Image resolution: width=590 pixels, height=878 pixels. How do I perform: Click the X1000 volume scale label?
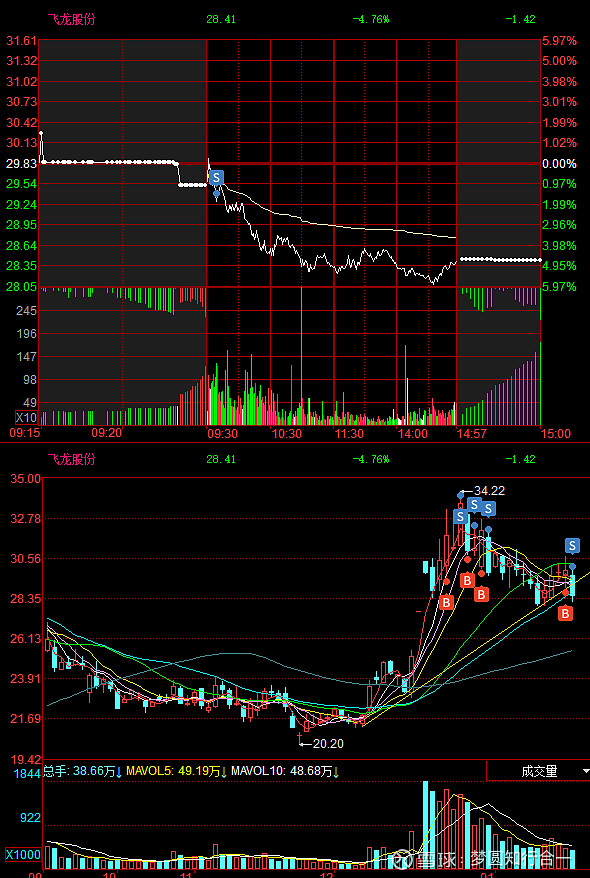[23, 855]
